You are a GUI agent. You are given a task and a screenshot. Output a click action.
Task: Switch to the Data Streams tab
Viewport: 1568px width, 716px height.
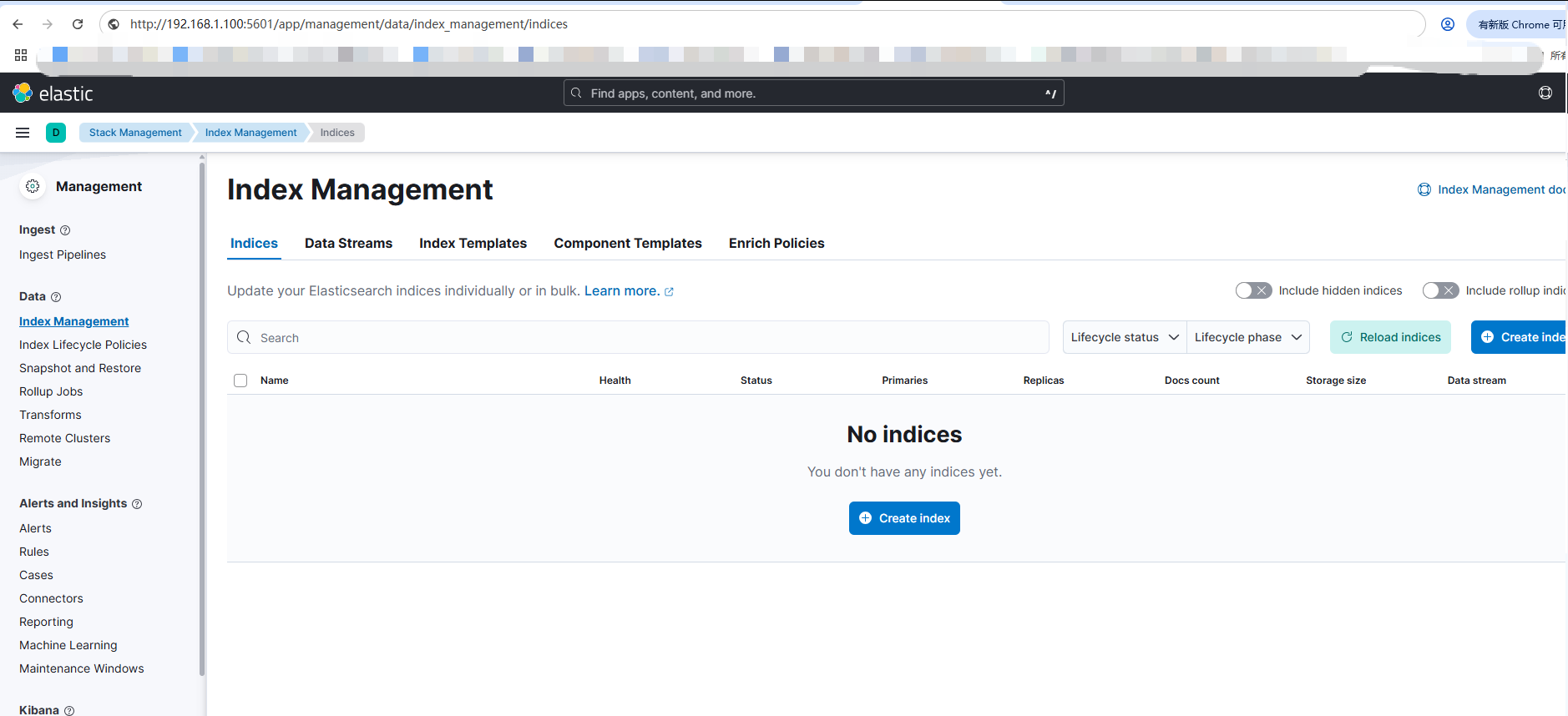(348, 243)
